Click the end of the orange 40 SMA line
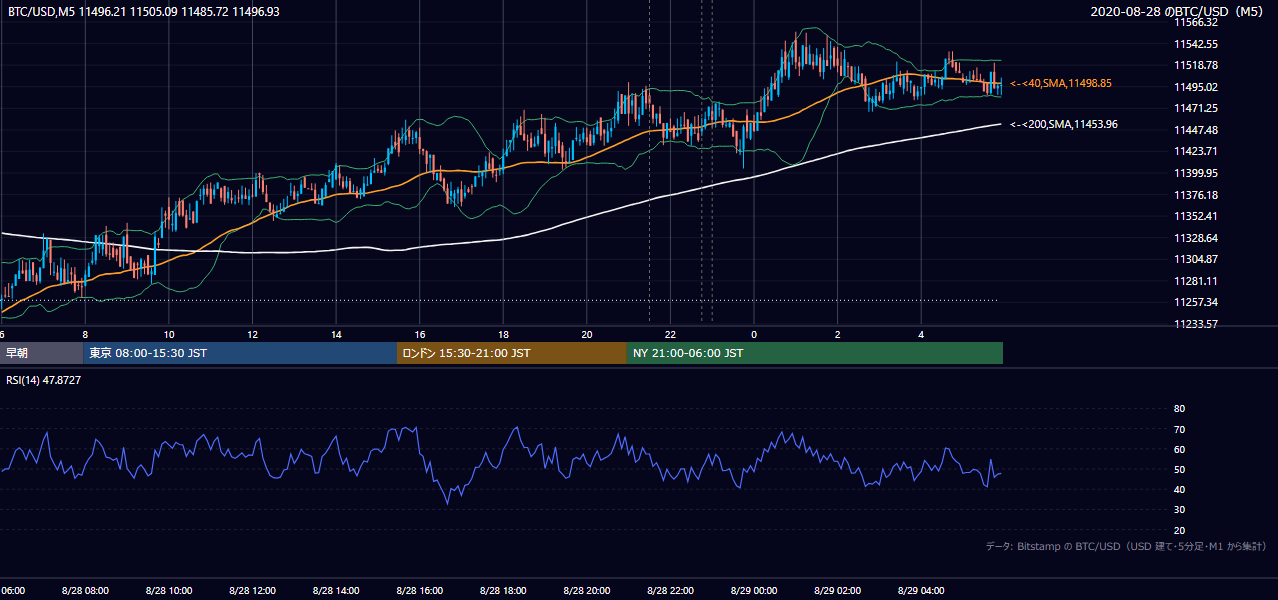1278x600 pixels. tap(1000, 84)
